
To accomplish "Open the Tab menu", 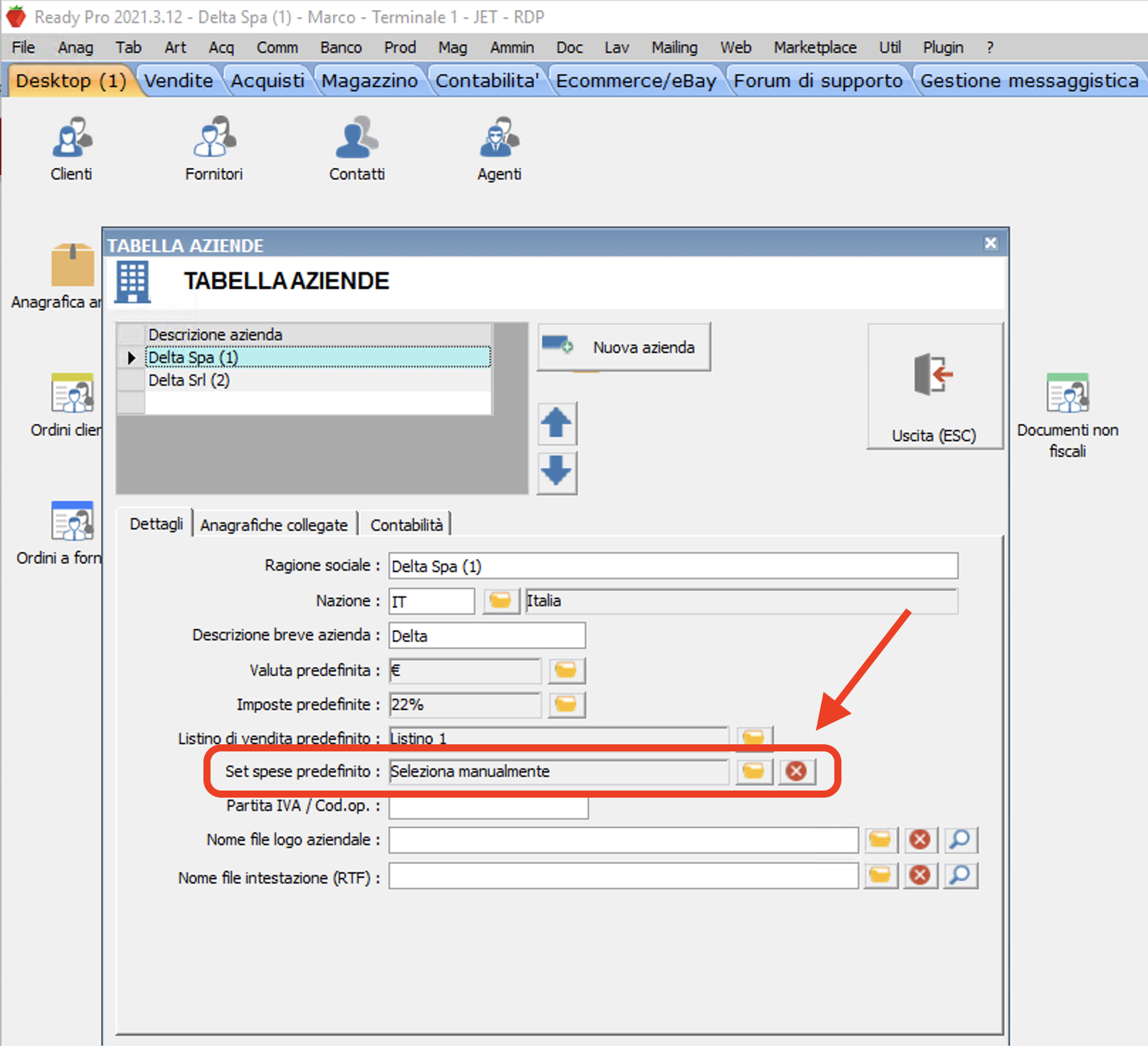I will tap(129, 48).
